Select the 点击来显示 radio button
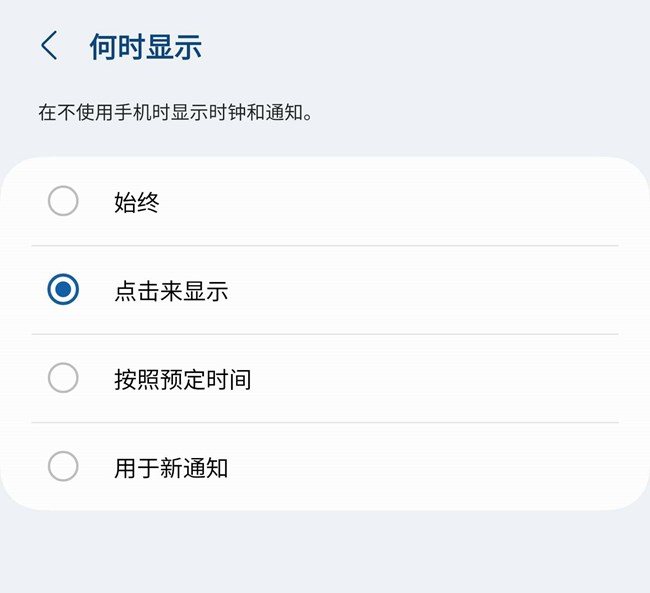 click(63, 291)
